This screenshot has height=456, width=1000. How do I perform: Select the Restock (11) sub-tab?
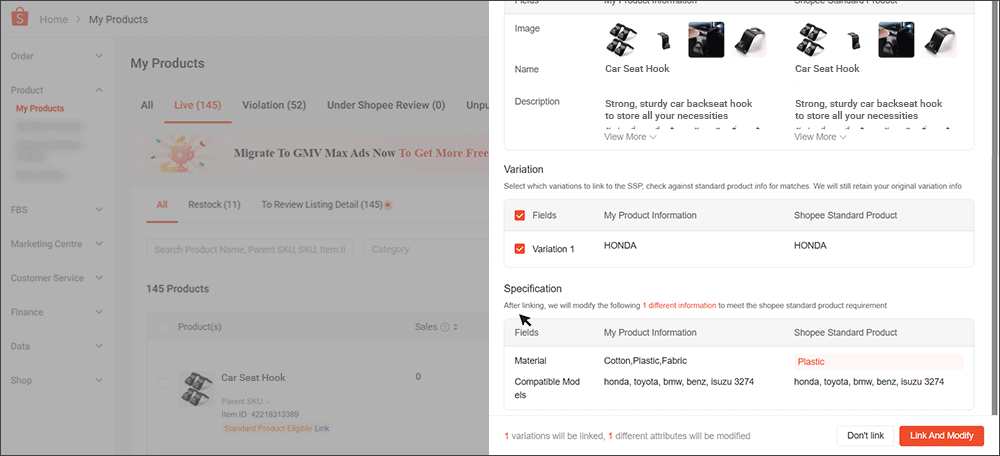pos(214,205)
